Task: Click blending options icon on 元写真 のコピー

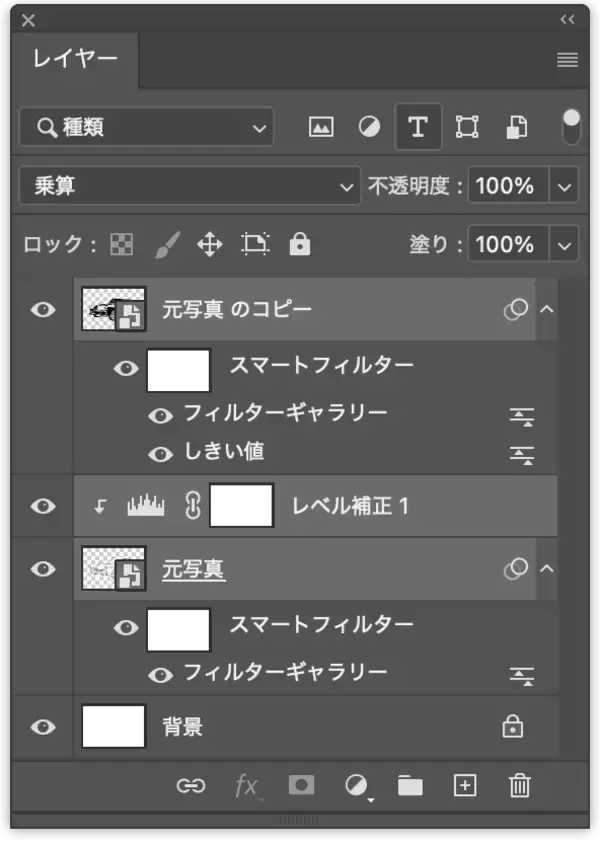Action: pos(516,309)
